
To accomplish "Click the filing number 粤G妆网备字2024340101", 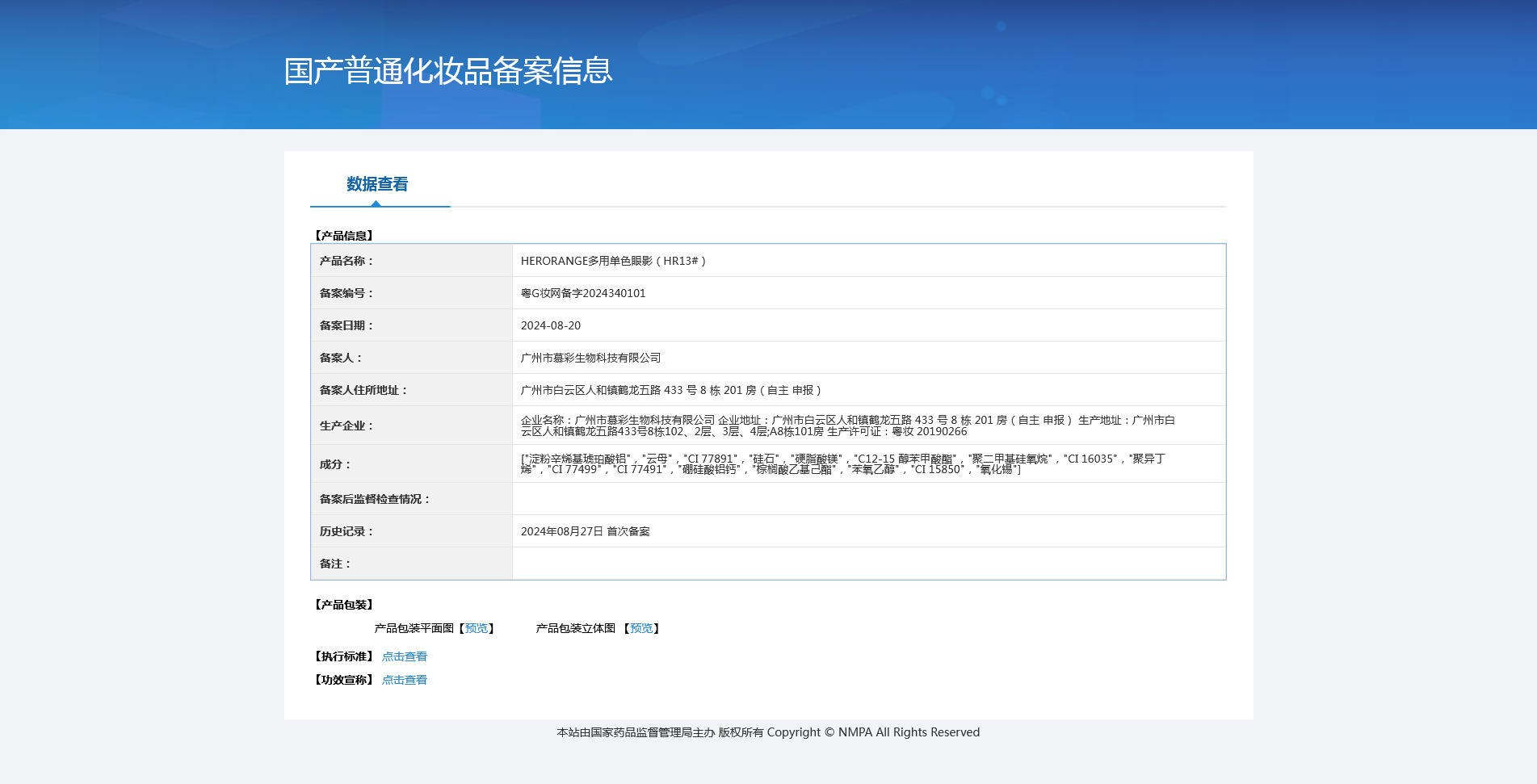I will click(583, 293).
